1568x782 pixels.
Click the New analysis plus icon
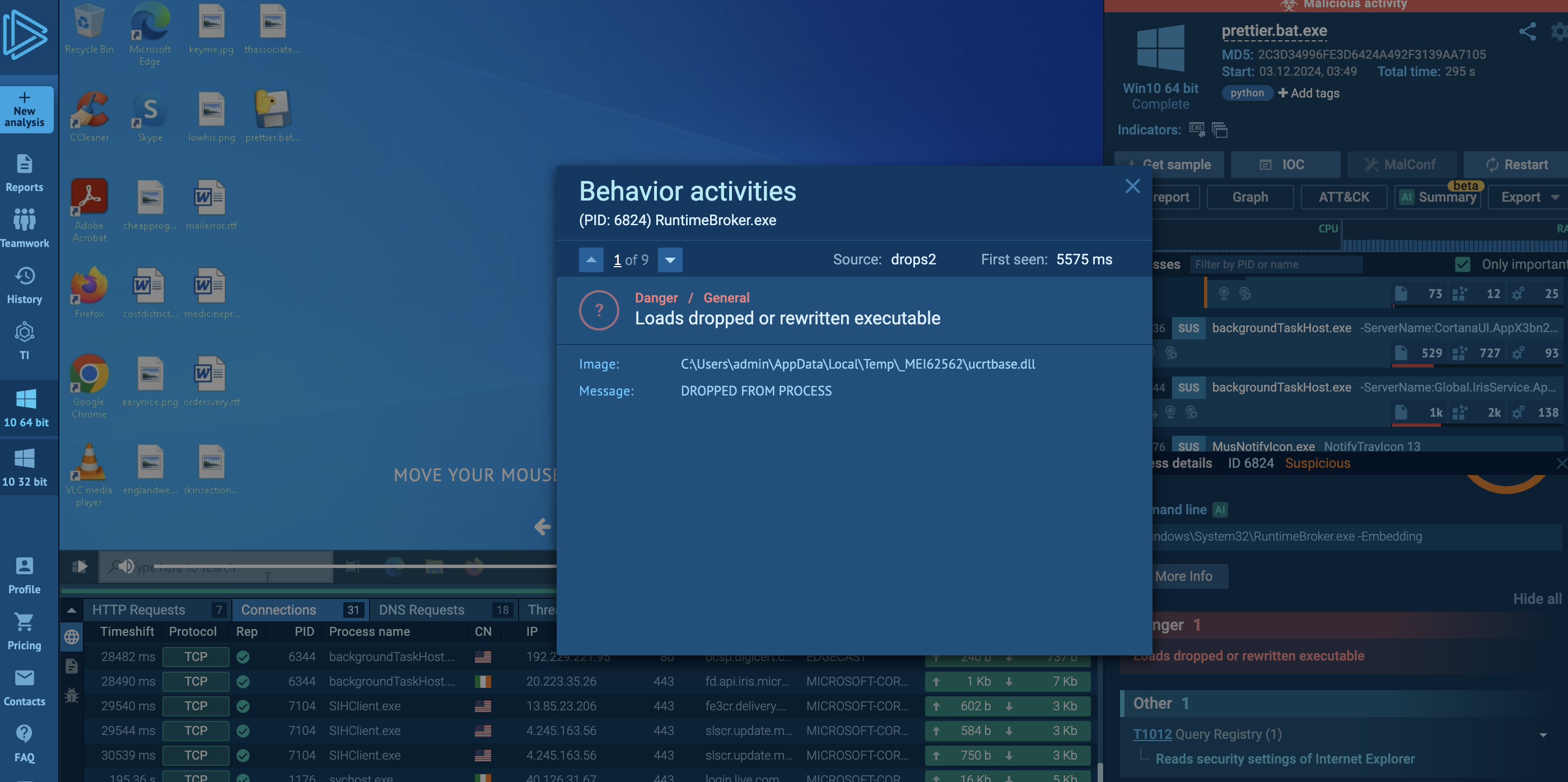point(24,97)
